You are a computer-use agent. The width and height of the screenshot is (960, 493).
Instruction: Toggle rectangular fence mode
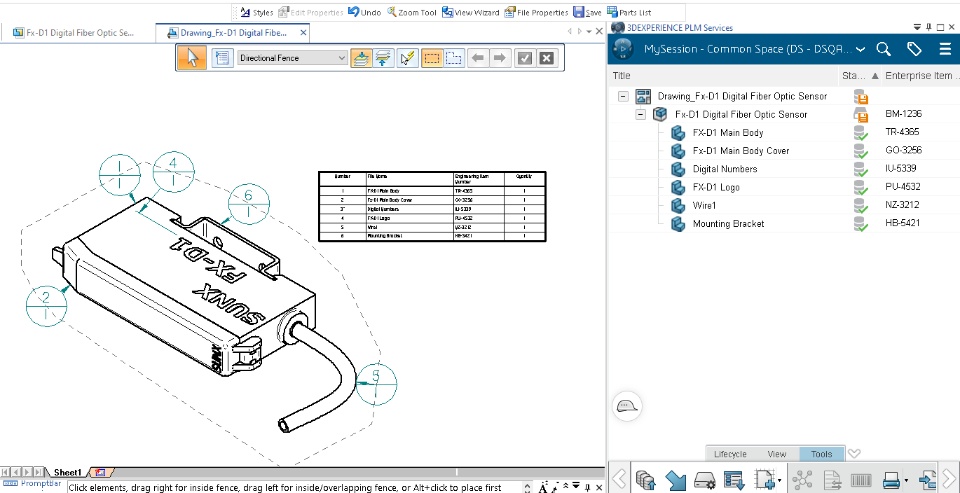point(432,58)
